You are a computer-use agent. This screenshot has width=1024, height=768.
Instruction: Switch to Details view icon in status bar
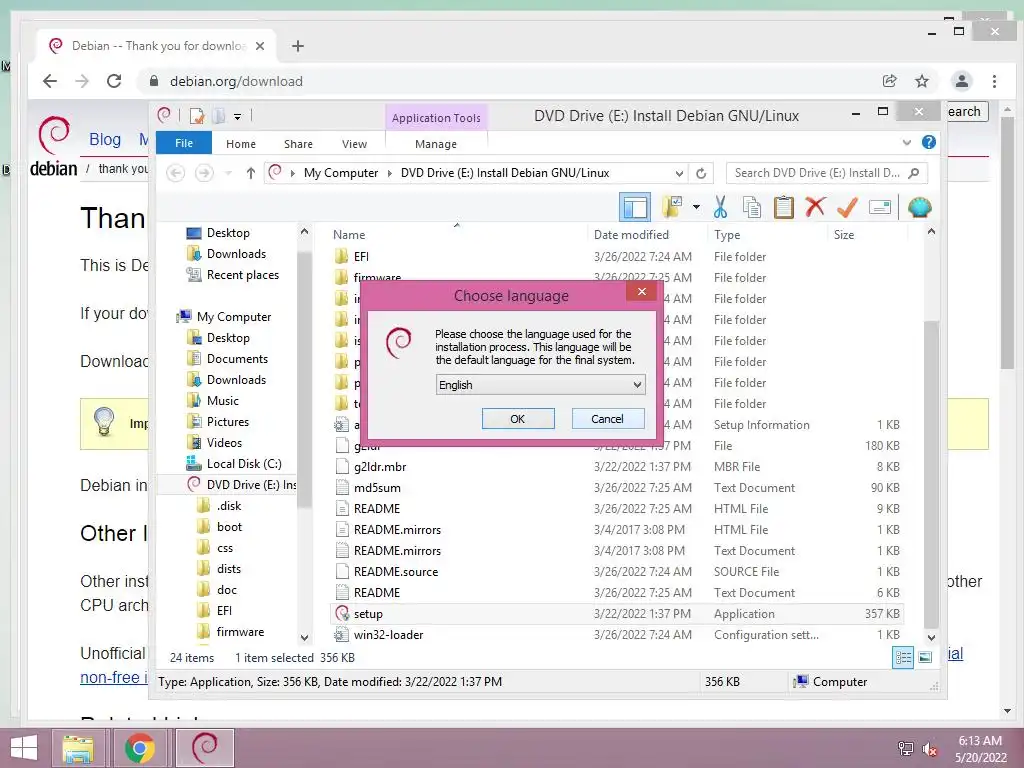[903, 658]
